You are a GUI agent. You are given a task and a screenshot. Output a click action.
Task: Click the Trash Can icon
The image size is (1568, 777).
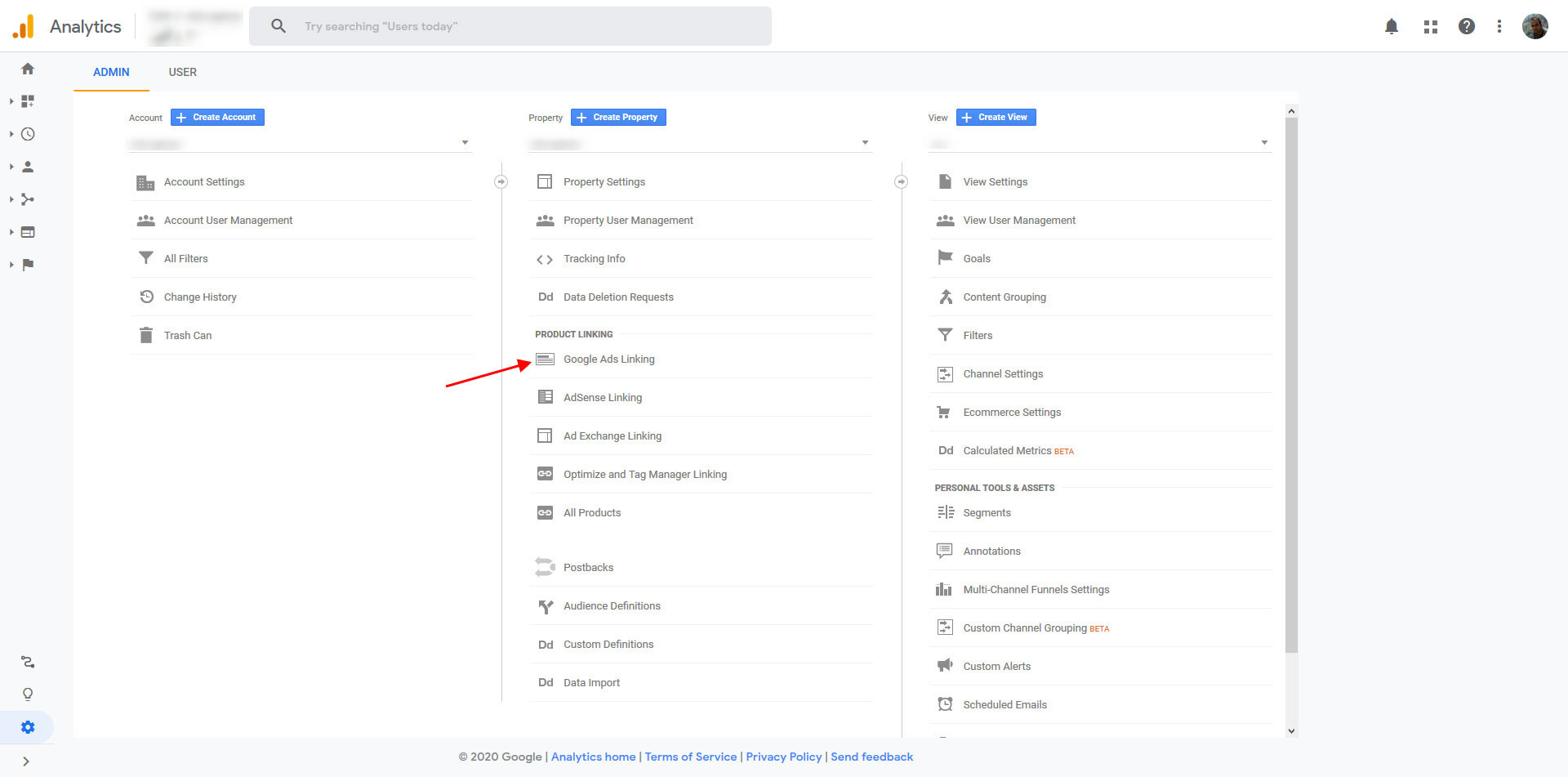(x=146, y=335)
